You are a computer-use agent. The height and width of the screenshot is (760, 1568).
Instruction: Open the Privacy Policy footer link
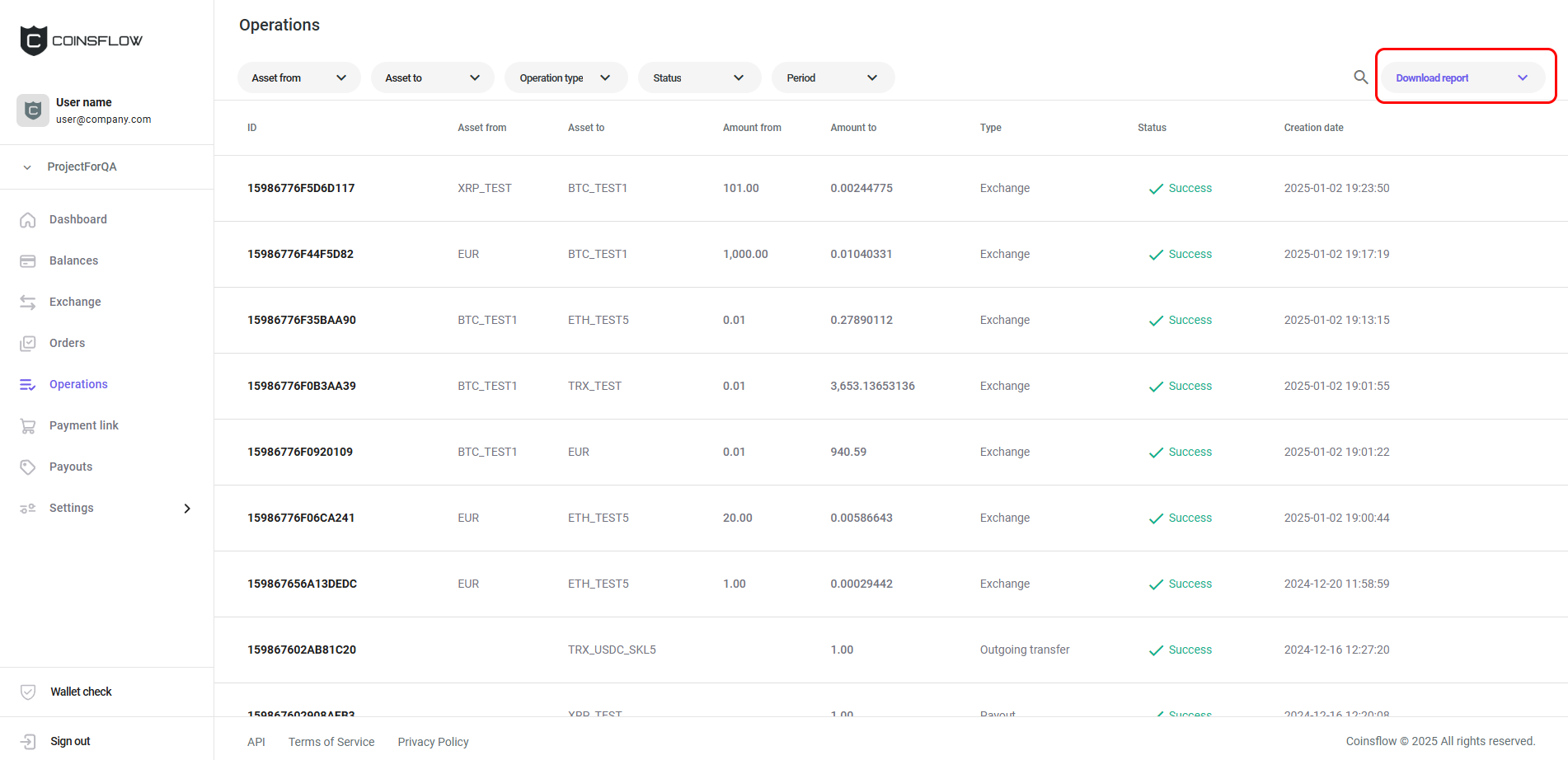(433, 742)
